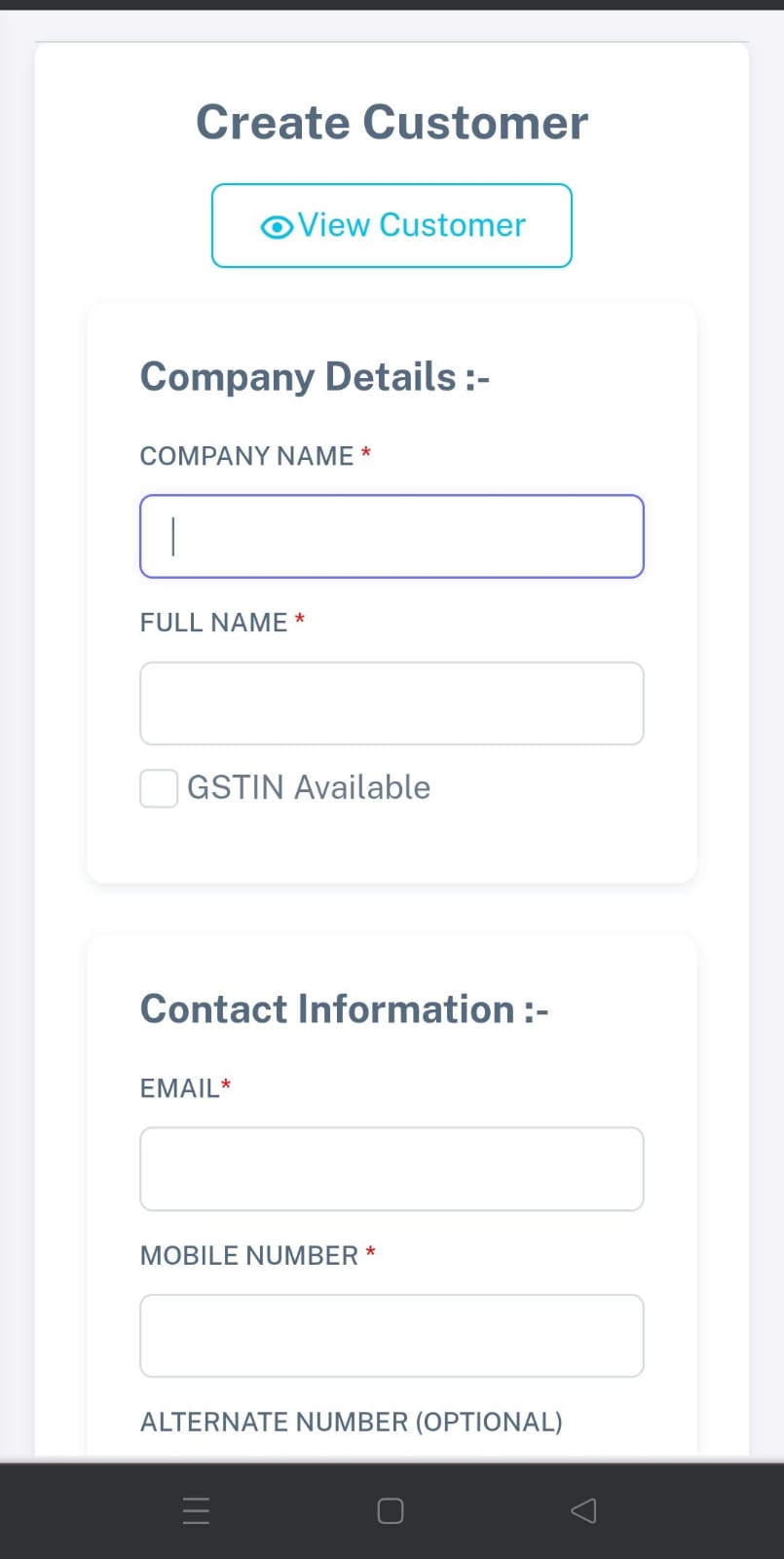Click the GSTIN Available label text

(308, 787)
